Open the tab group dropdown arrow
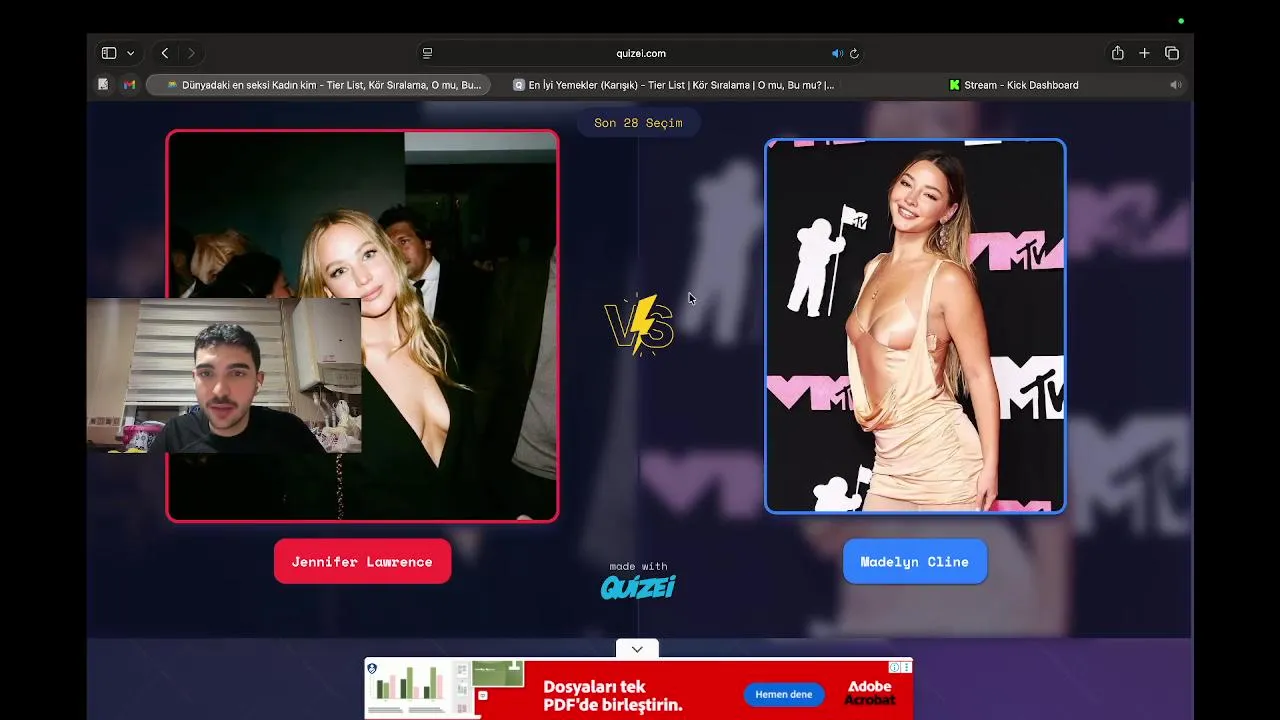Viewport: 1280px width, 720px height. [x=130, y=53]
